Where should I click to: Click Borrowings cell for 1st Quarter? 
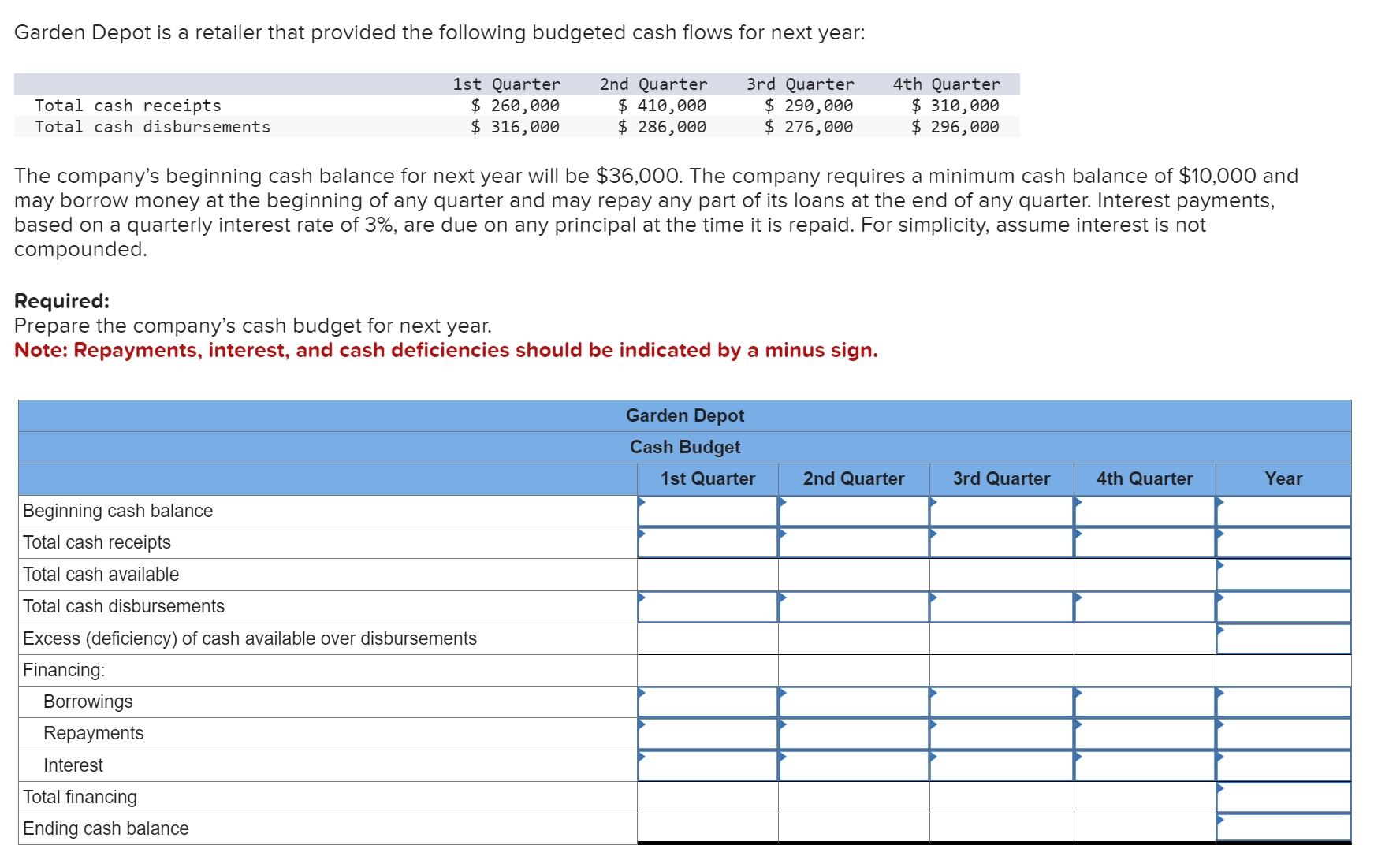[708, 702]
